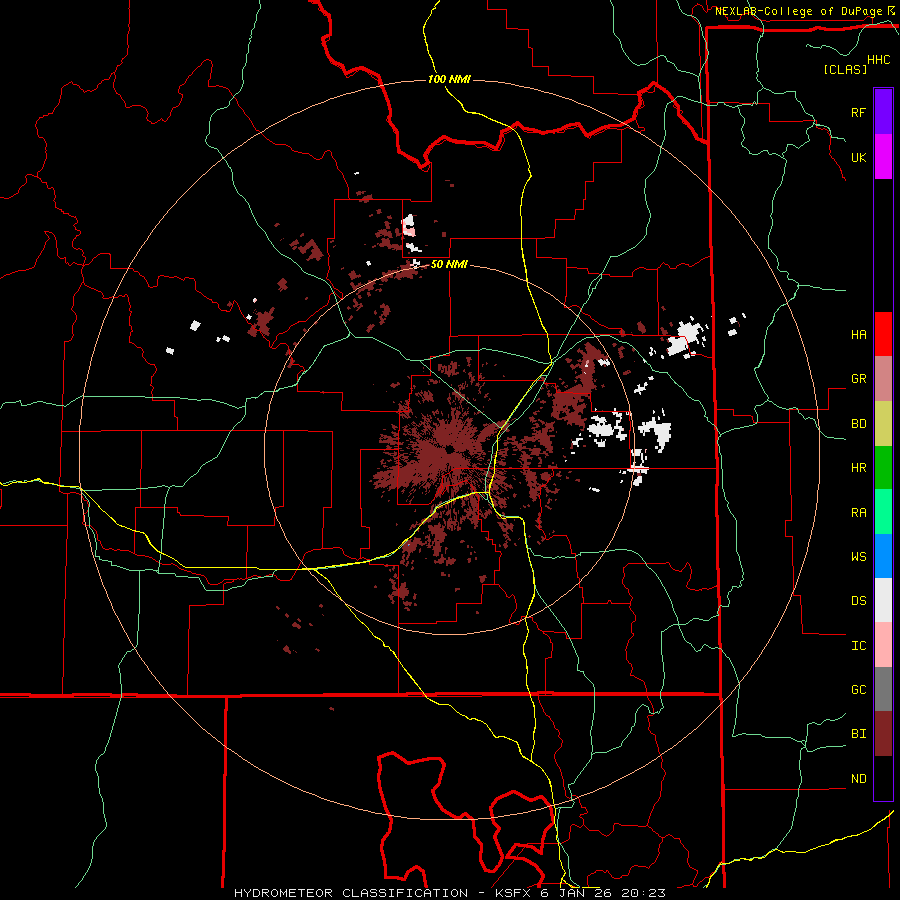Click the BD legend label
The height and width of the screenshot is (900, 900).
[858, 424]
